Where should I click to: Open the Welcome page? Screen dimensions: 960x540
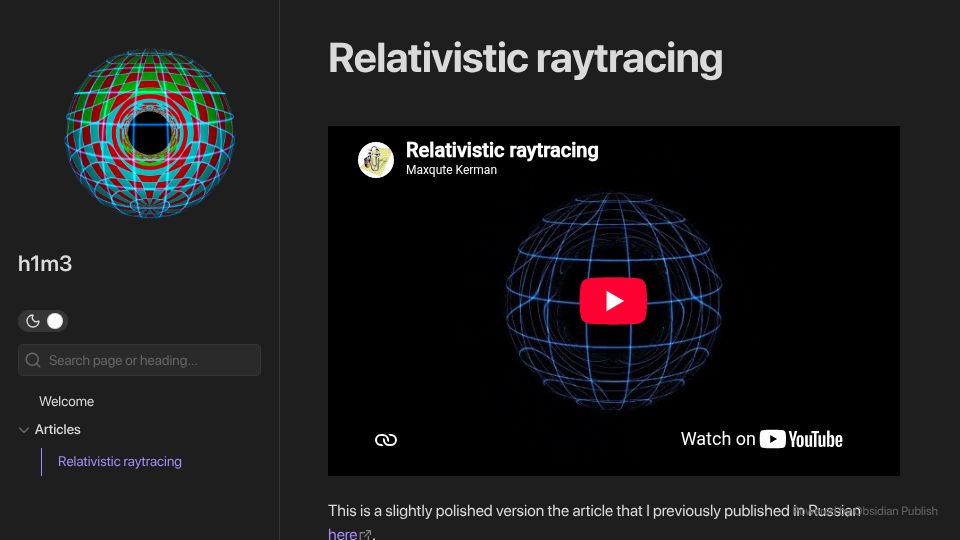click(67, 402)
